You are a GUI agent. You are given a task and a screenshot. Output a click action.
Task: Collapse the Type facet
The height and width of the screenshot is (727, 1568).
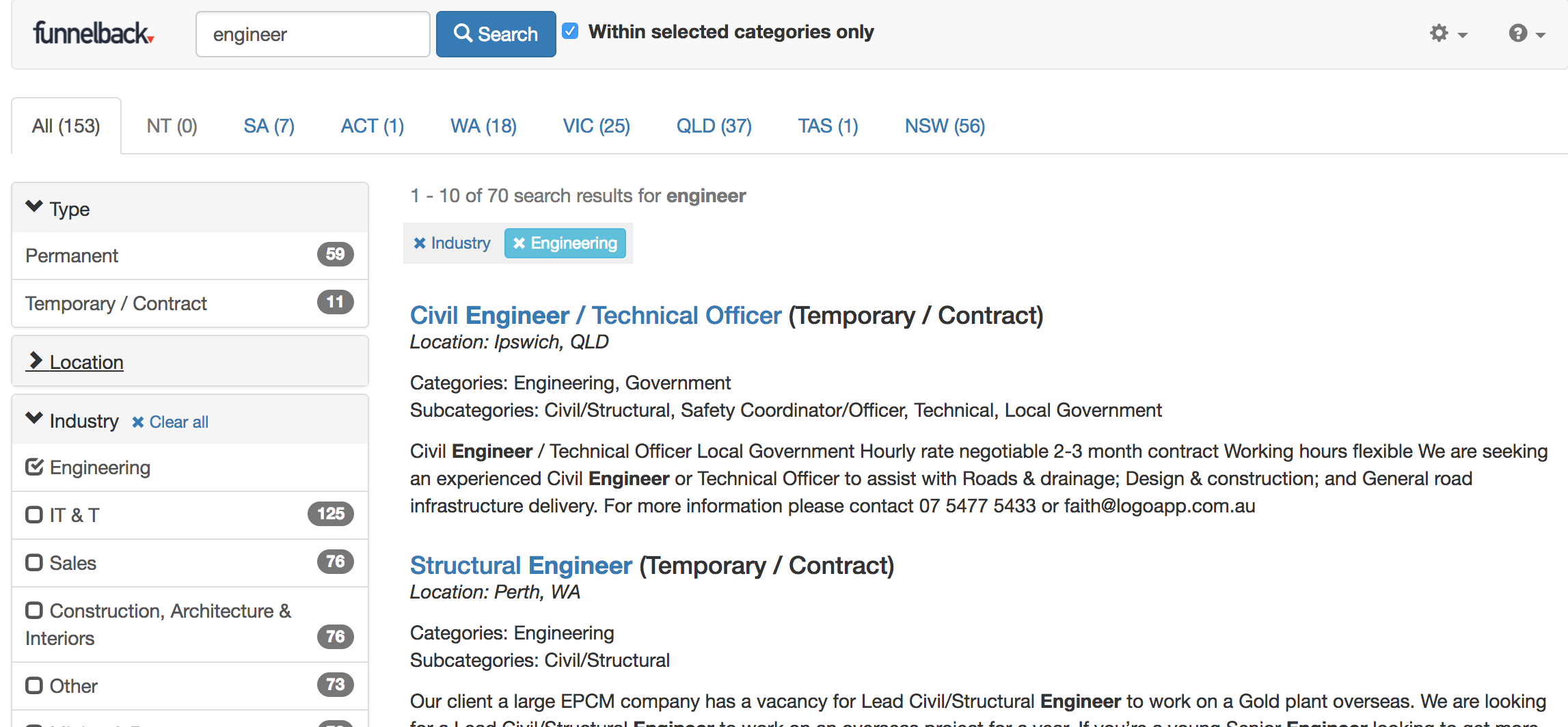point(57,208)
